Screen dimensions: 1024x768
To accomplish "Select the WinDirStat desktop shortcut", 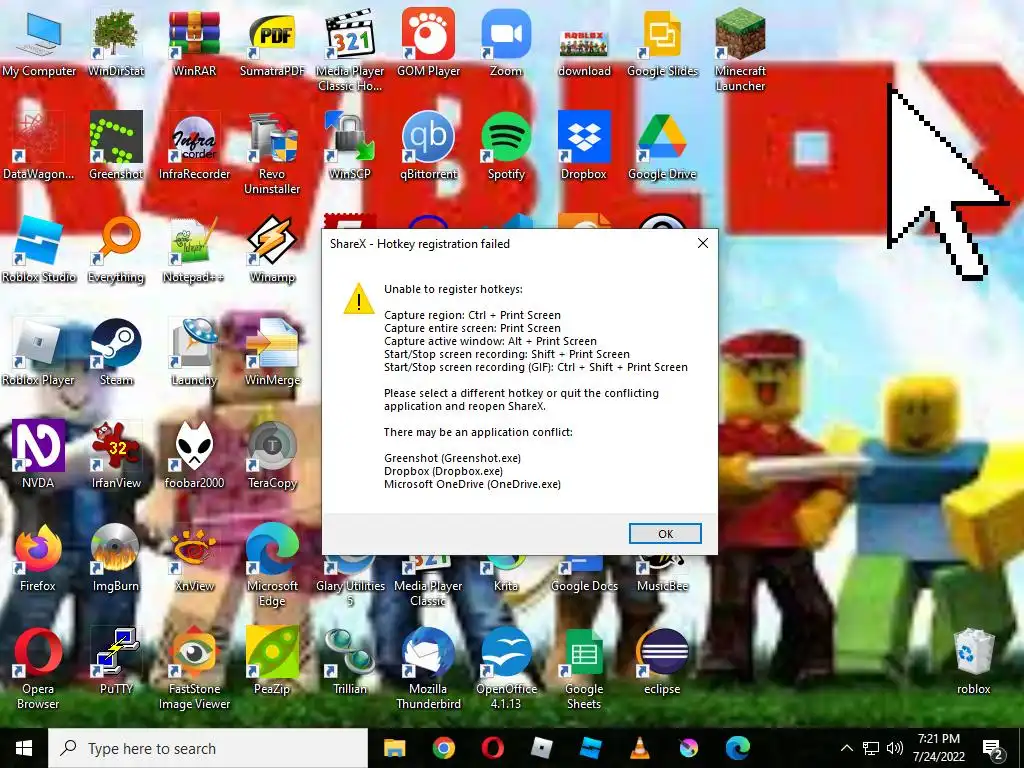I will click(116, 43).
